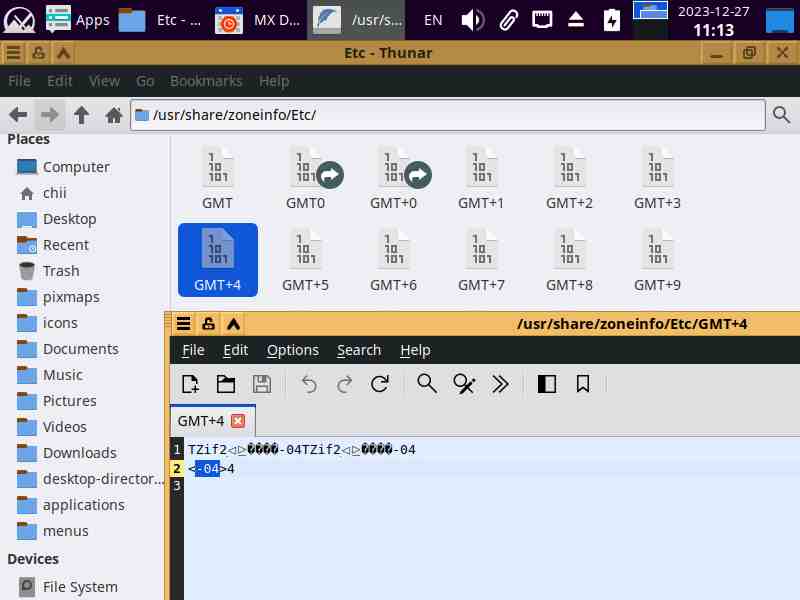Image resolution: width=800 pixels, height=600 pixels.
Task: Expand the toolbar overflow chevrons
Action: pos(500,384)
